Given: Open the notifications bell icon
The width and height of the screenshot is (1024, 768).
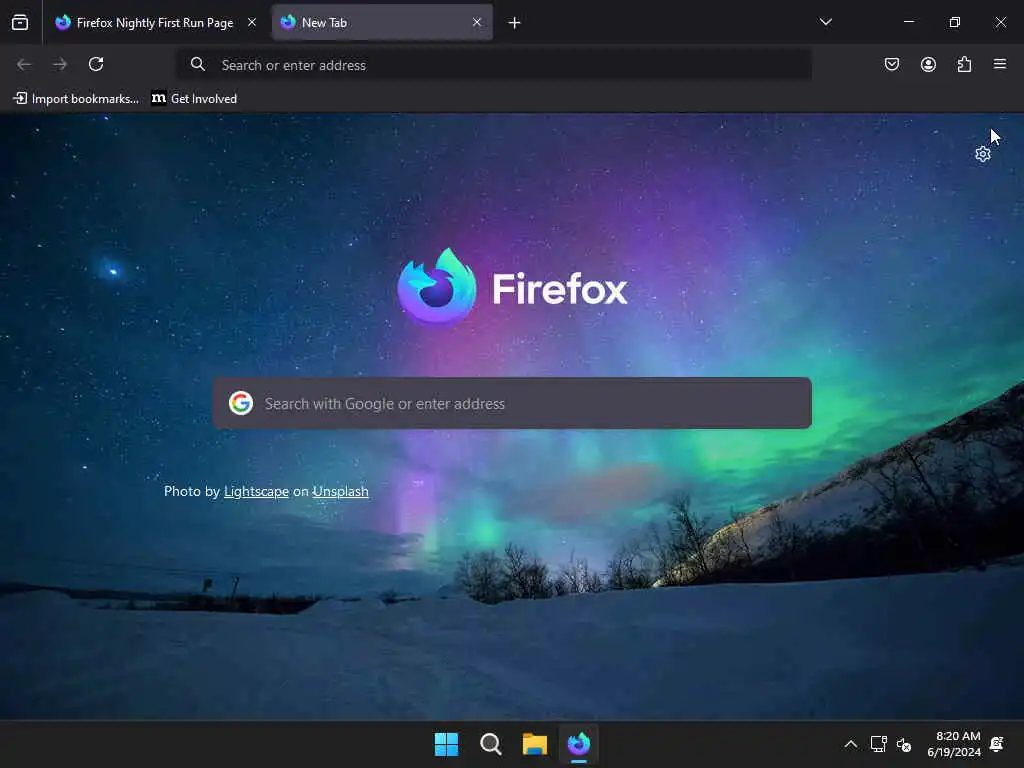Looking at the screenshot, I should pyautogui.click(x=997, y=744).
